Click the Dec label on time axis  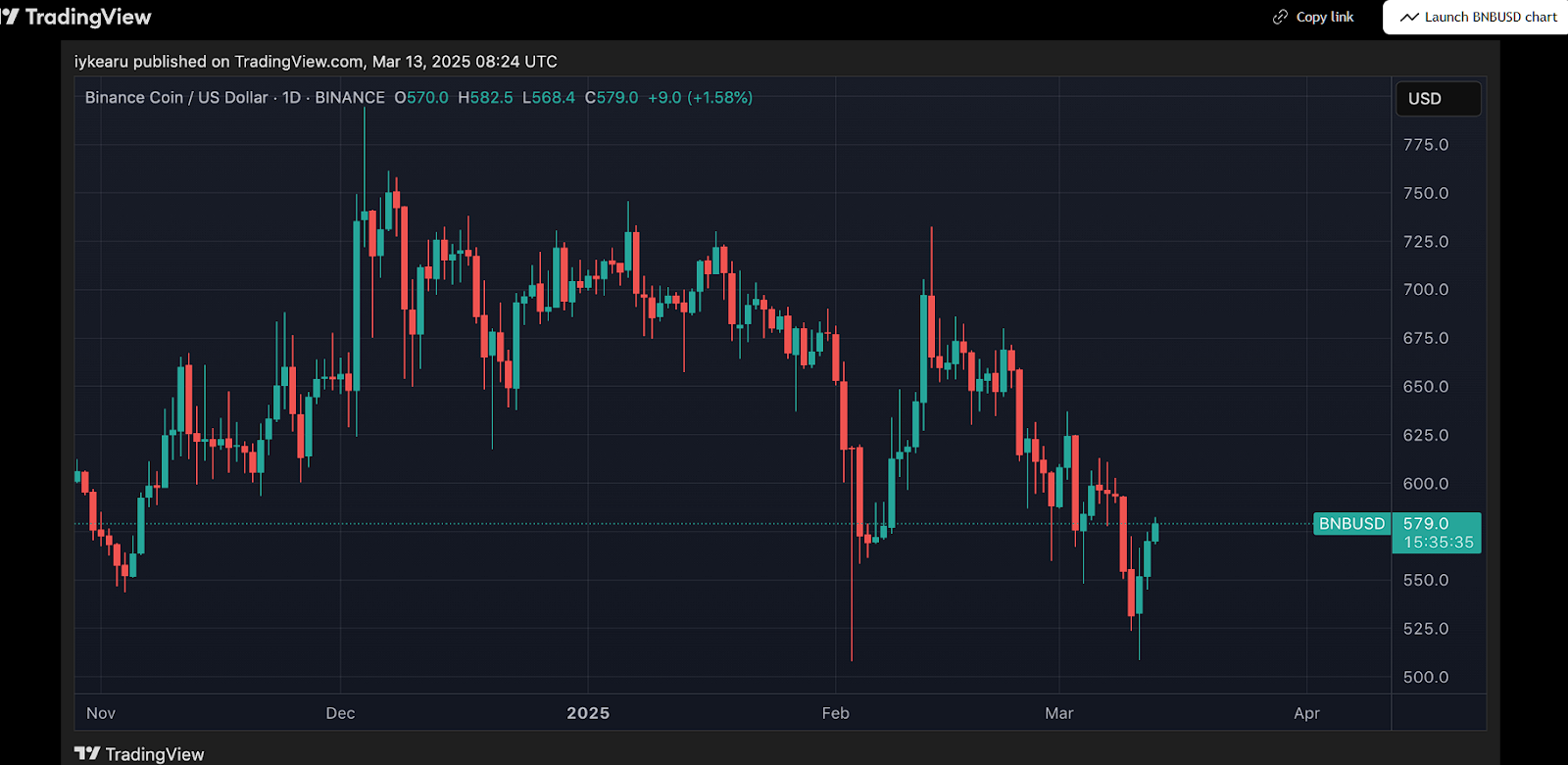click(x=340, y=713)
